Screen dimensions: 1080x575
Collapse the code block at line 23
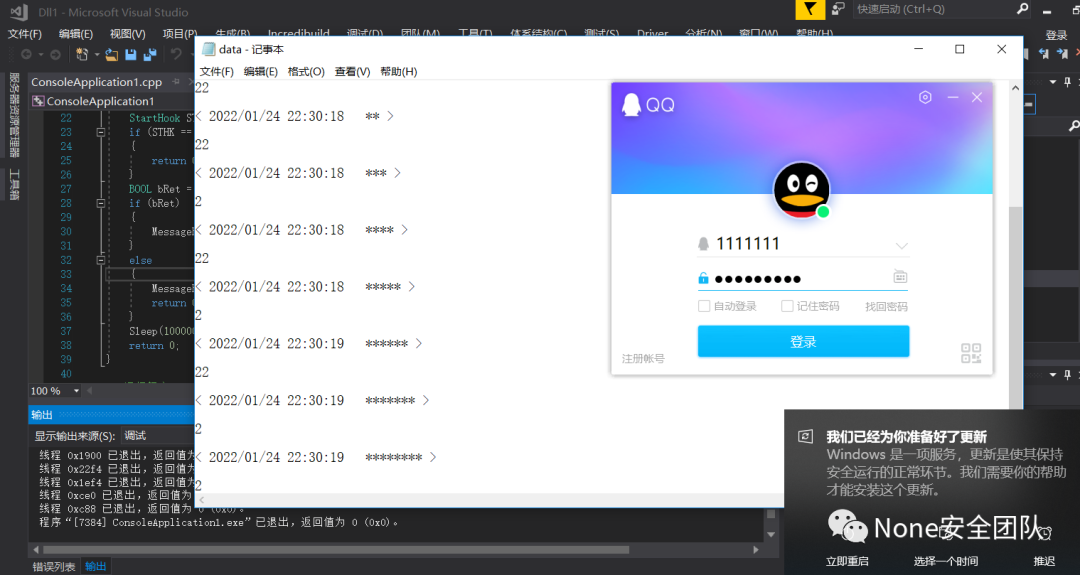[x=101, y=132]
